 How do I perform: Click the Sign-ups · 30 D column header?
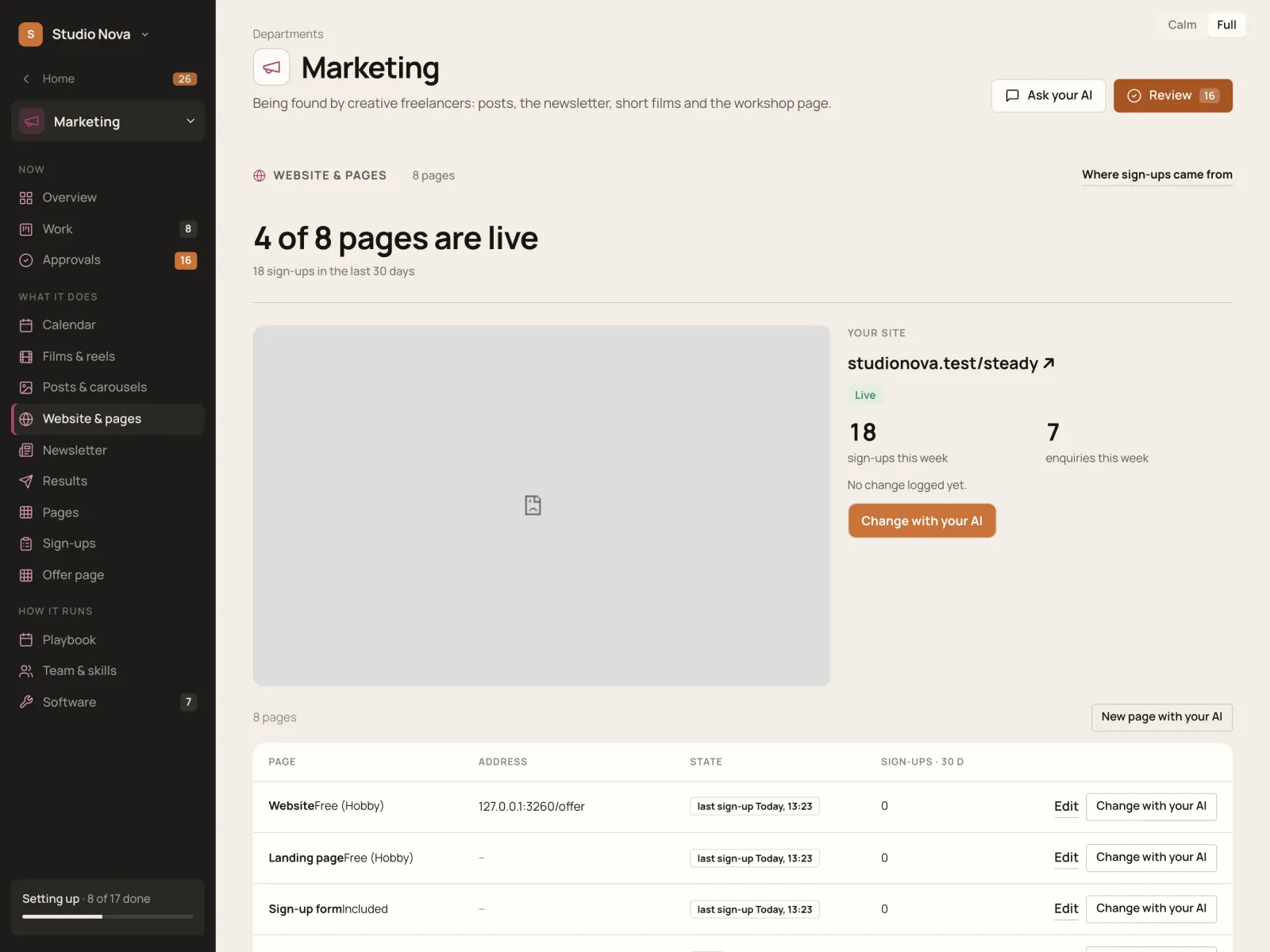922,762
